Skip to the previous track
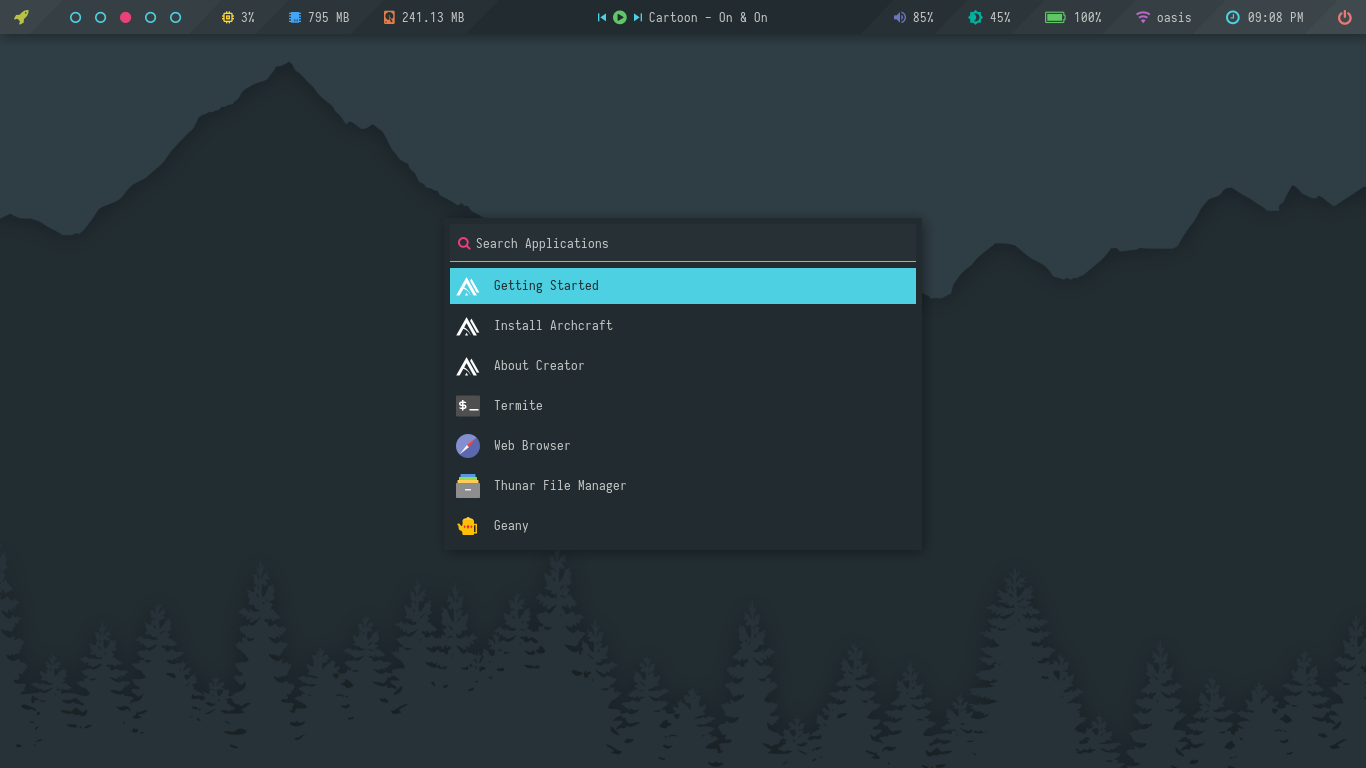The height and width of the screenshot is (768, 1366). [602, 17]
